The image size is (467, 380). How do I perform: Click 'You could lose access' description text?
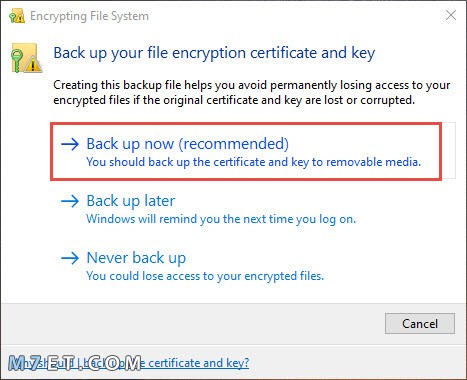(x=205, y=276)
